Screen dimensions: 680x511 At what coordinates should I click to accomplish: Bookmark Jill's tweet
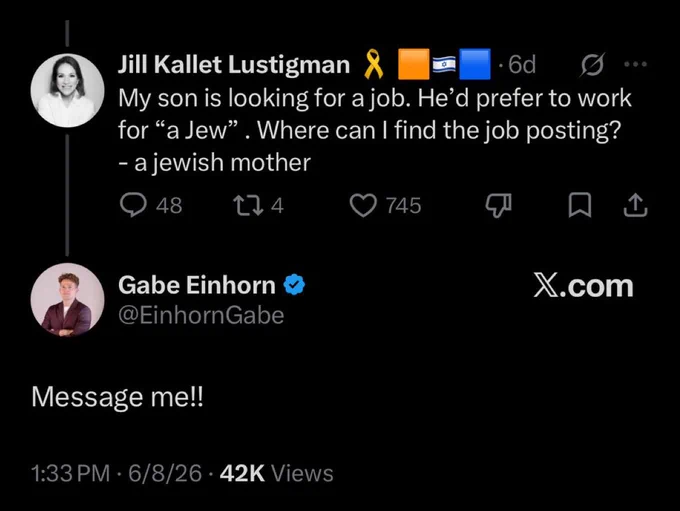pos(579,205)
